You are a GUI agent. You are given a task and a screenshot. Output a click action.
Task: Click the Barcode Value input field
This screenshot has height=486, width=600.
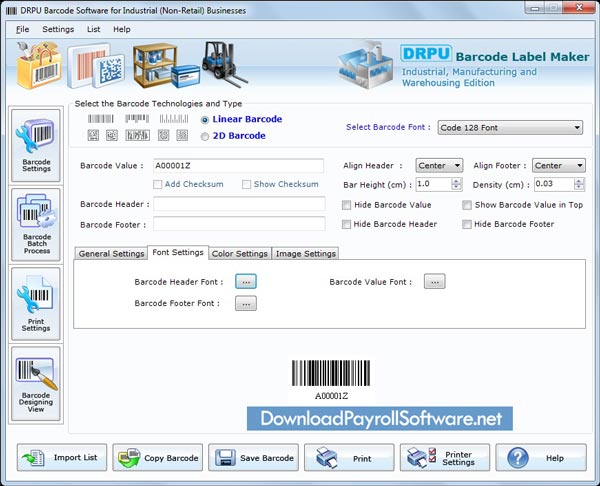[238, 166]
